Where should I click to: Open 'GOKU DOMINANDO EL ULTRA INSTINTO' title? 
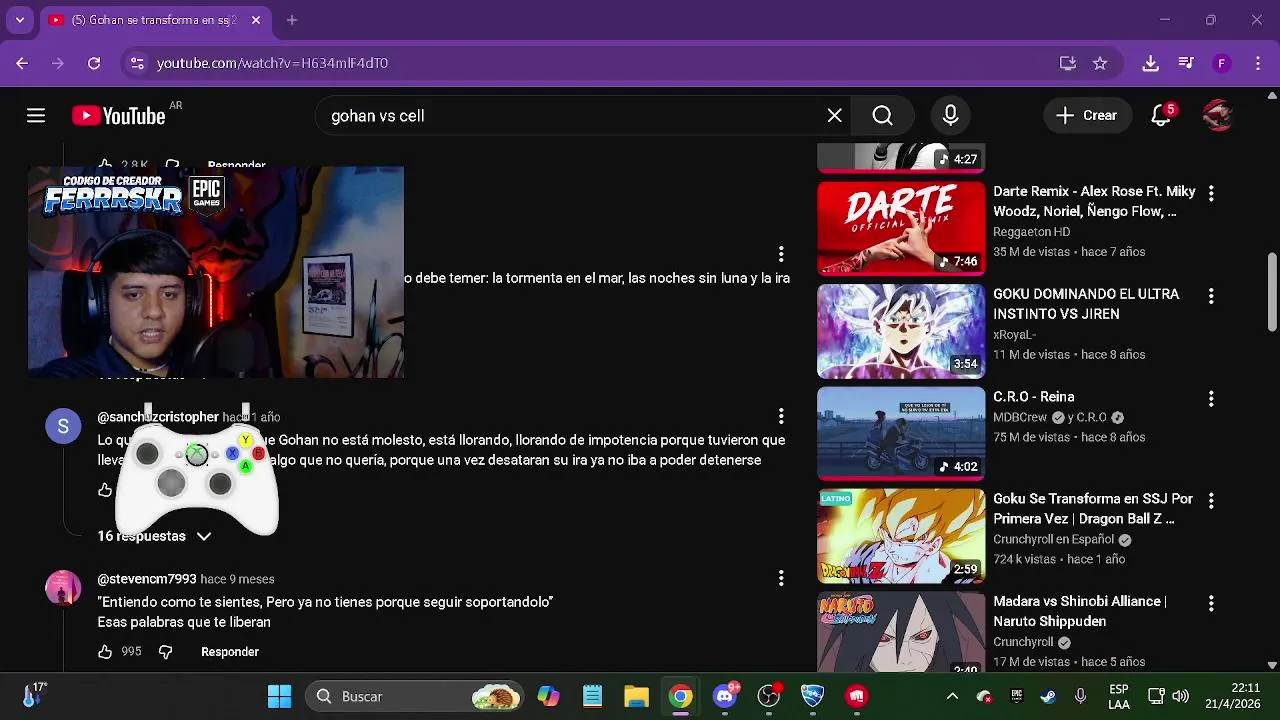tap(1086, 304)
